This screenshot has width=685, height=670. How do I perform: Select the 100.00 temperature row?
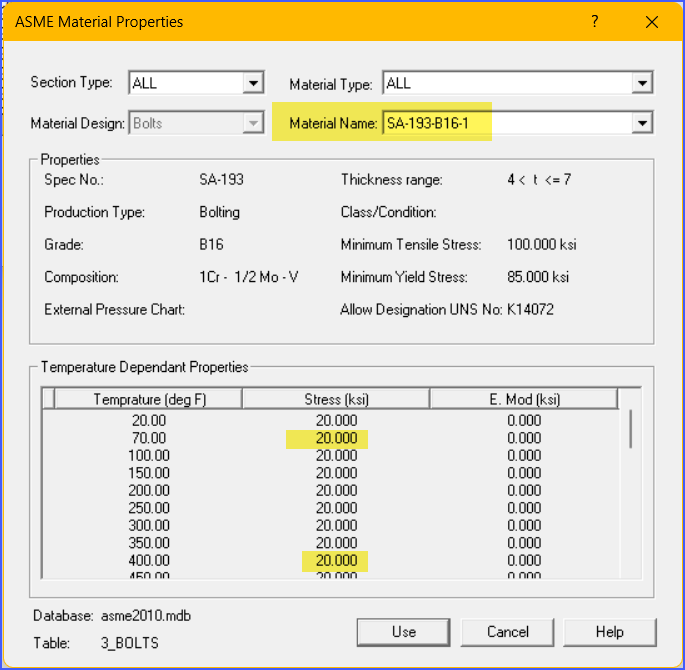(x=331, y=455)
